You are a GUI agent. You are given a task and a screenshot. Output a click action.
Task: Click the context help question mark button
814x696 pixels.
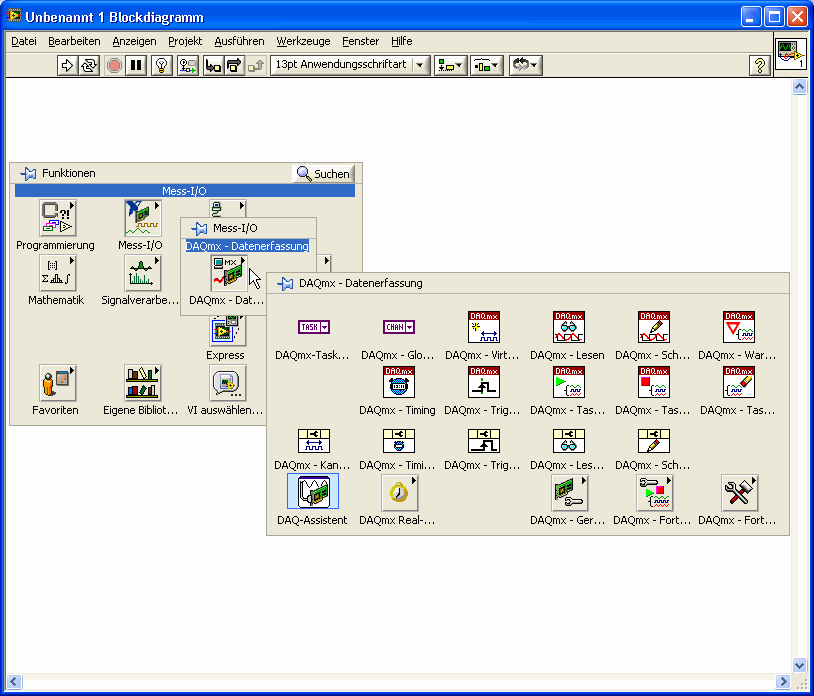click(759, 65)
